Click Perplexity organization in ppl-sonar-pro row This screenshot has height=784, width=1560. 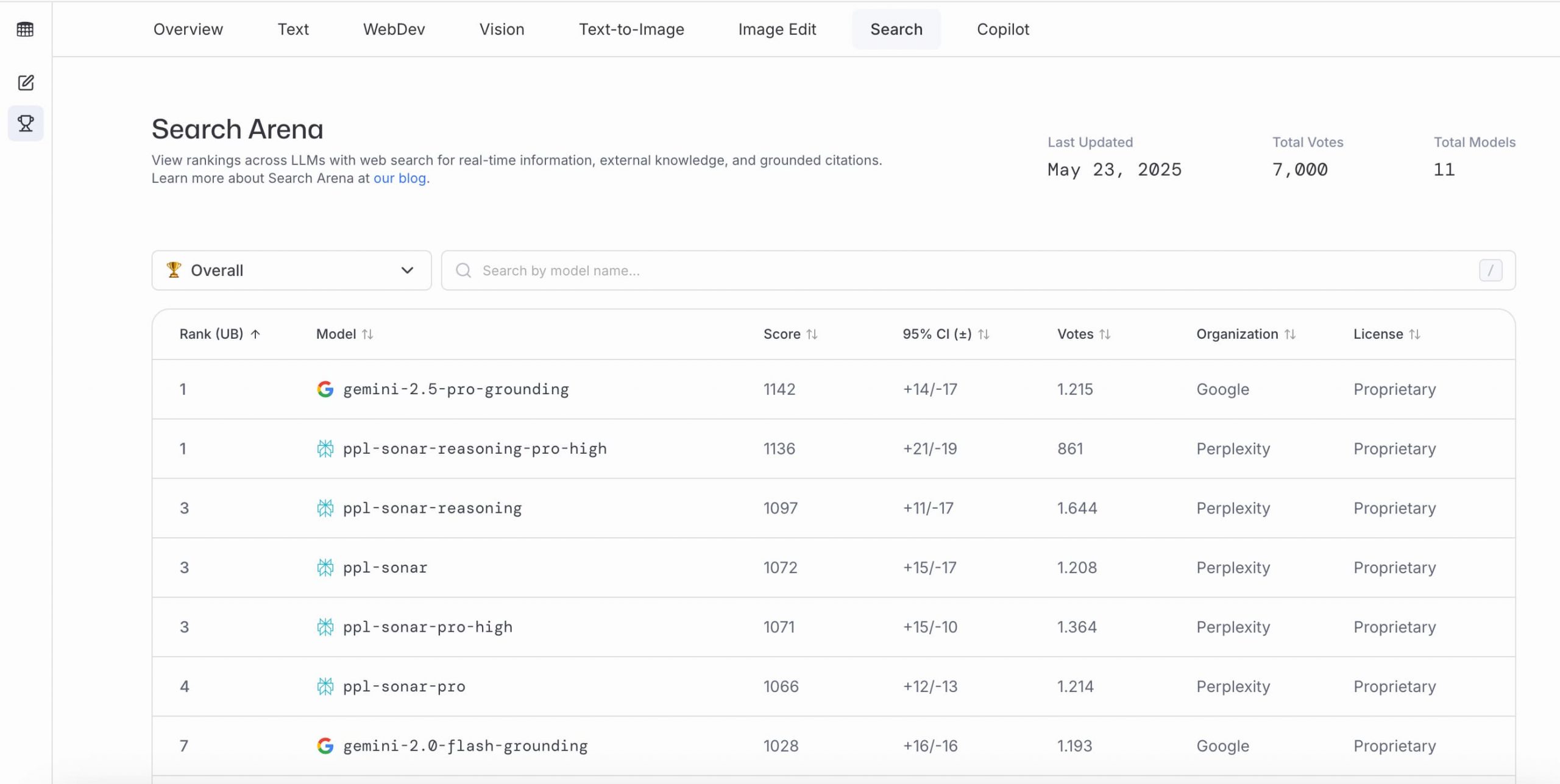pos(1233,687)
